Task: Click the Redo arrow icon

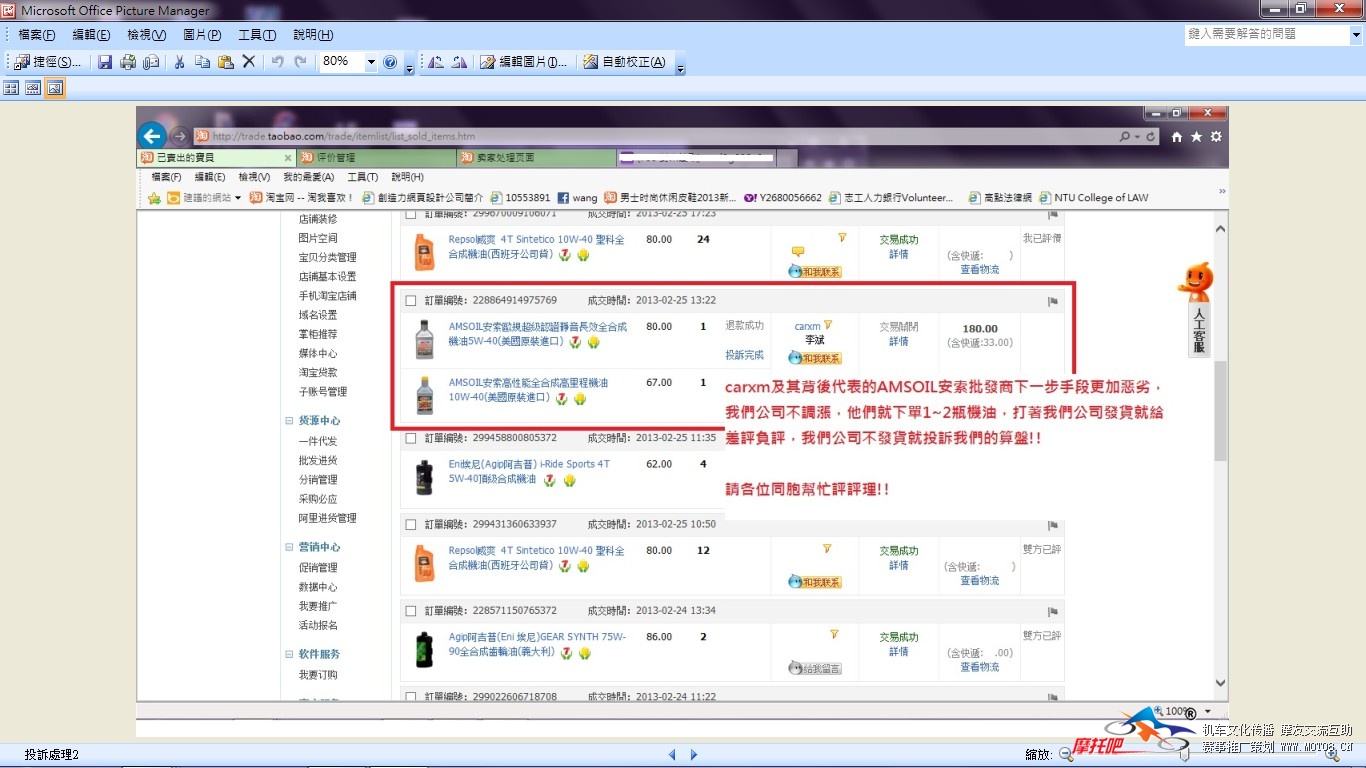Action: [300, 62]
